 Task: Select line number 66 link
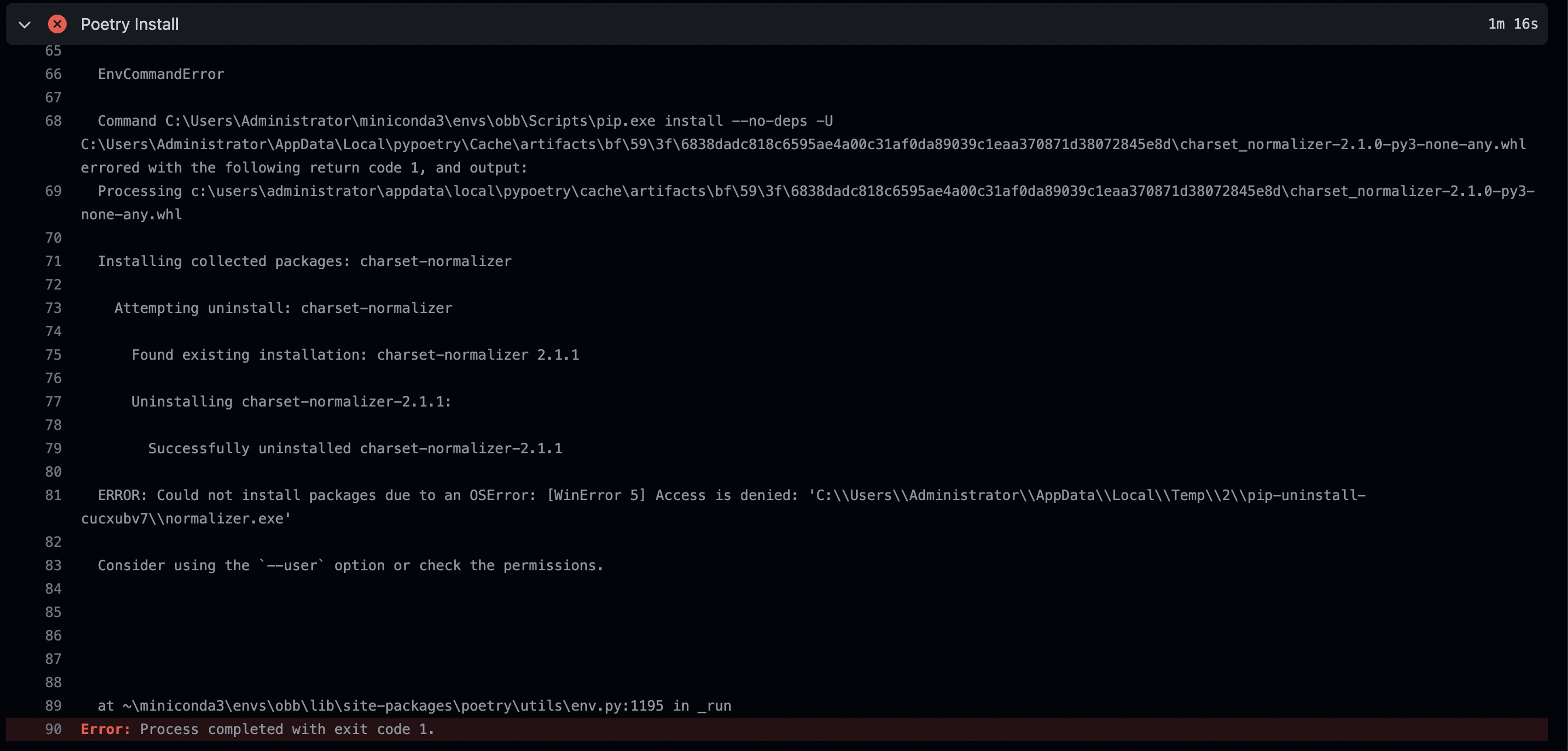[53, 74]
